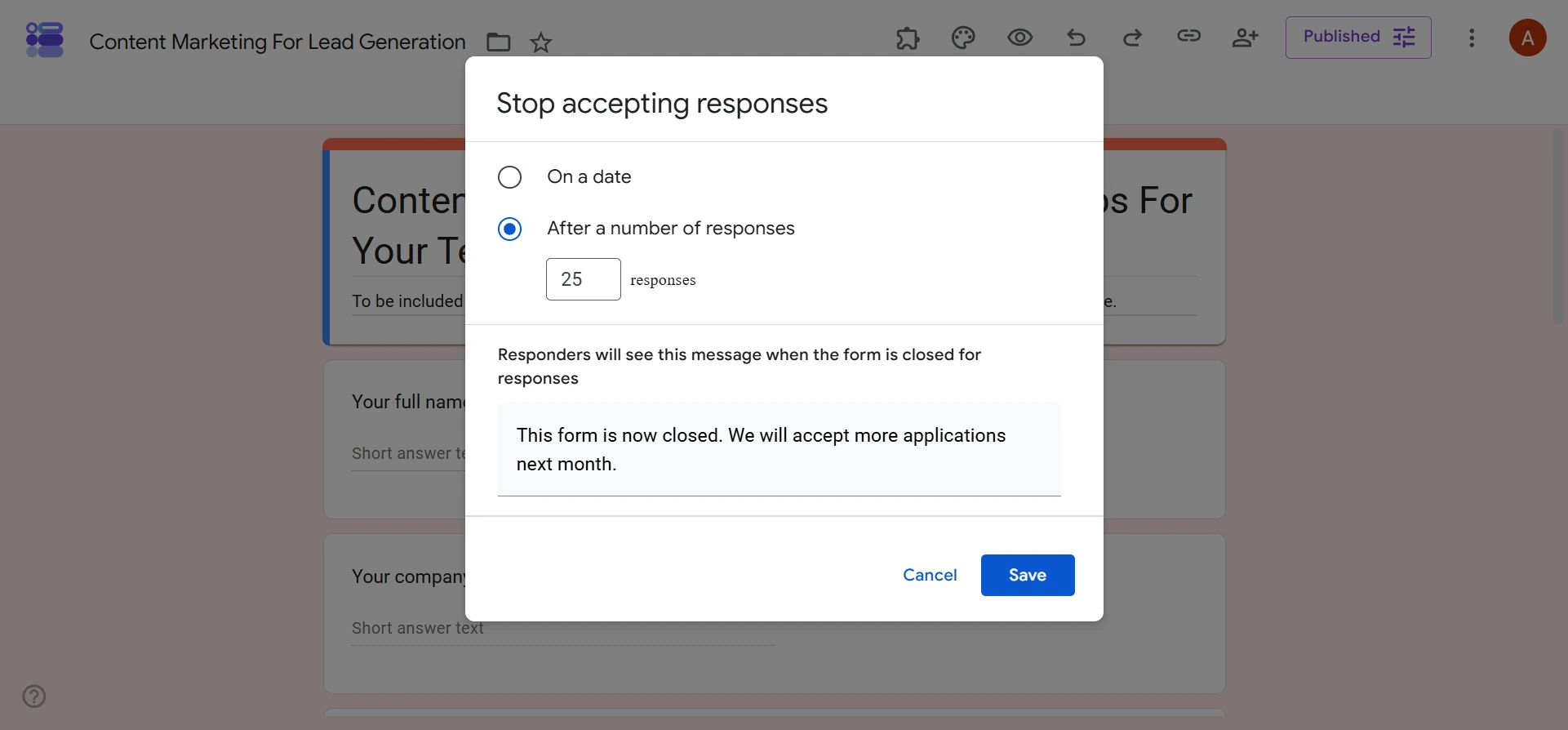Star the form with the star icon

540,42
